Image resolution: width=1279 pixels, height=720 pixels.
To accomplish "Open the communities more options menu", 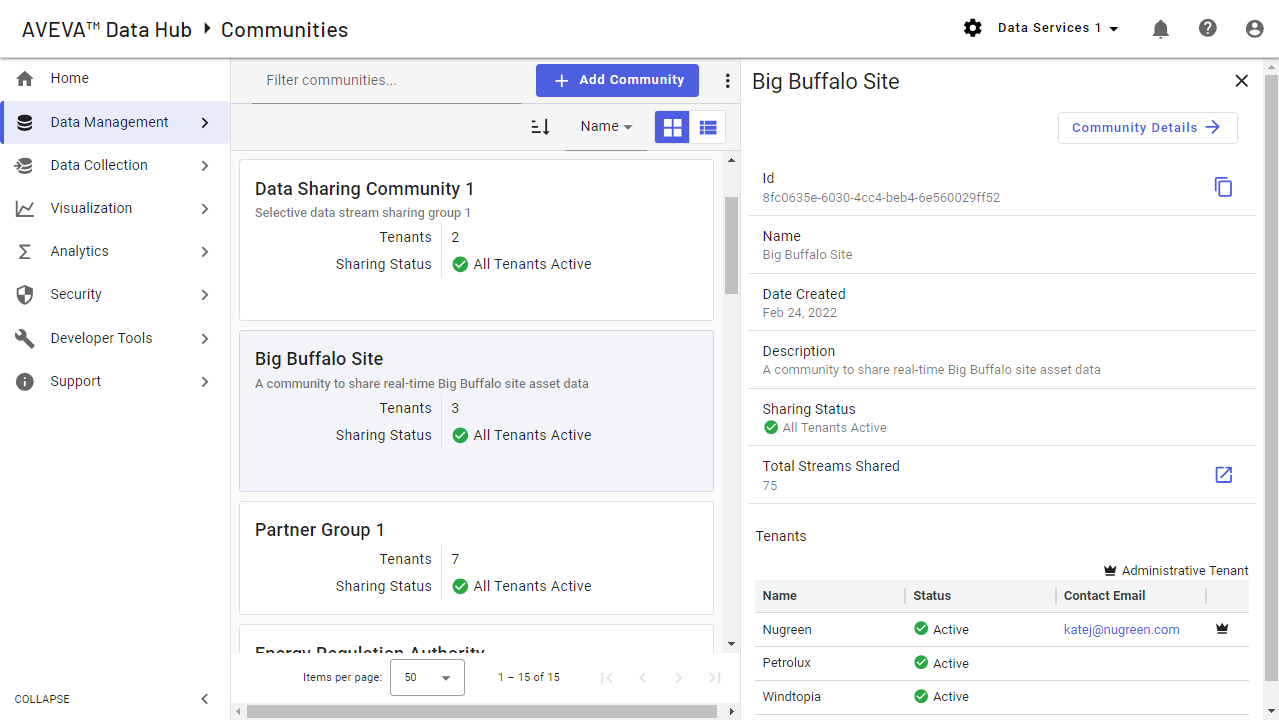I will coord(727,81).
